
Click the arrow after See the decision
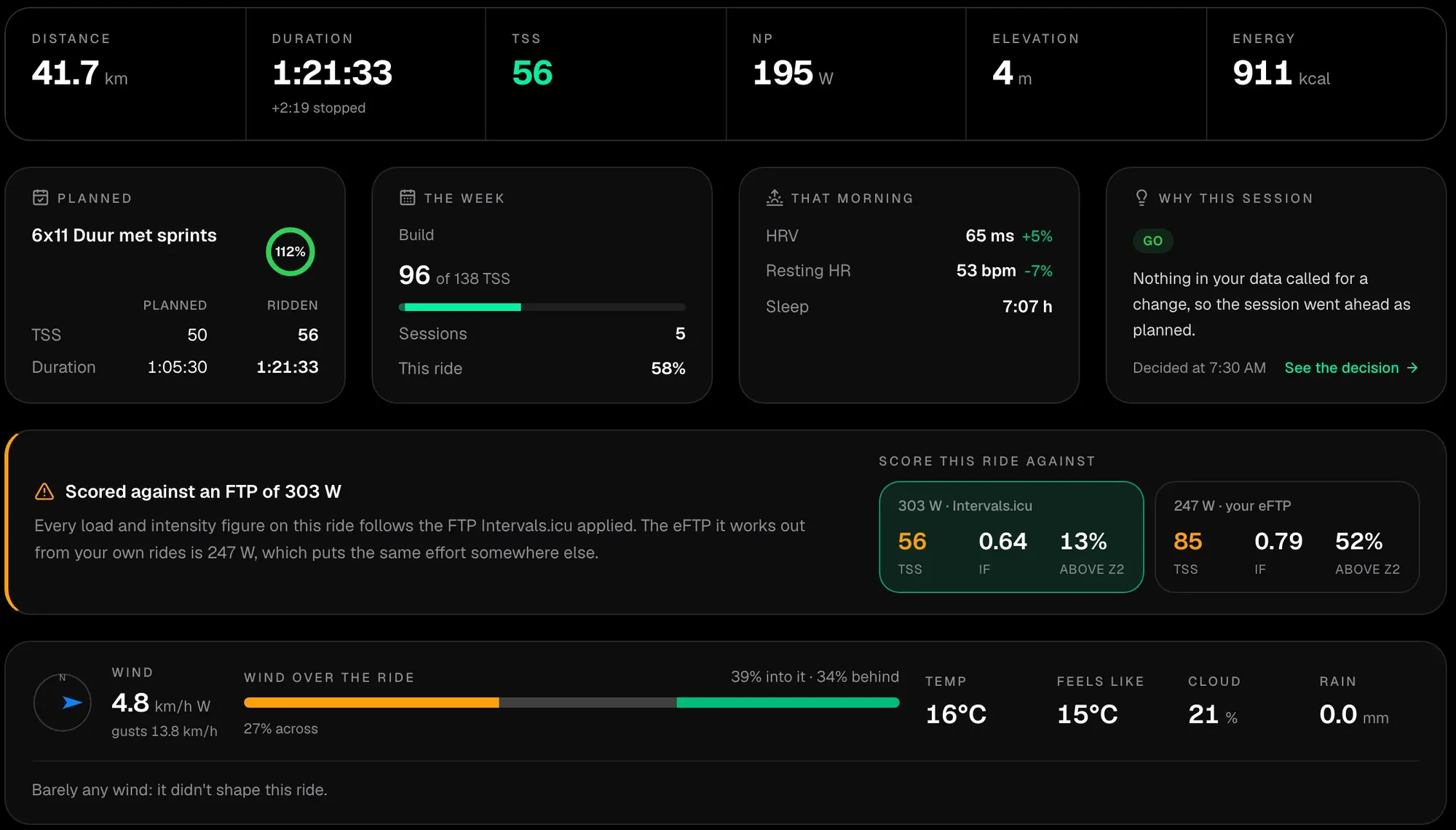tap(1412, 368)
